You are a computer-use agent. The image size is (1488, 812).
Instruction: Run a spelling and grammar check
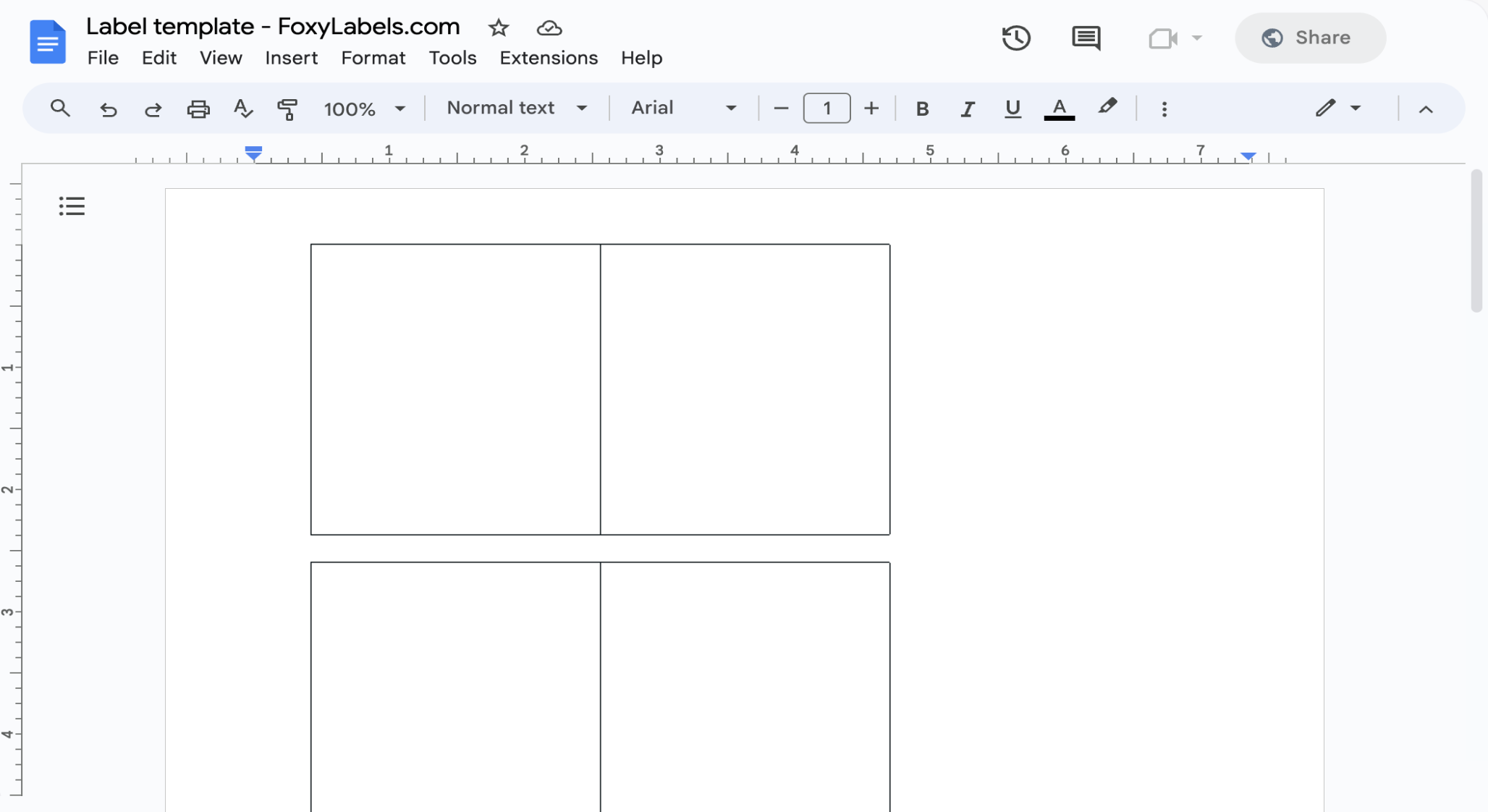[242, 109]
